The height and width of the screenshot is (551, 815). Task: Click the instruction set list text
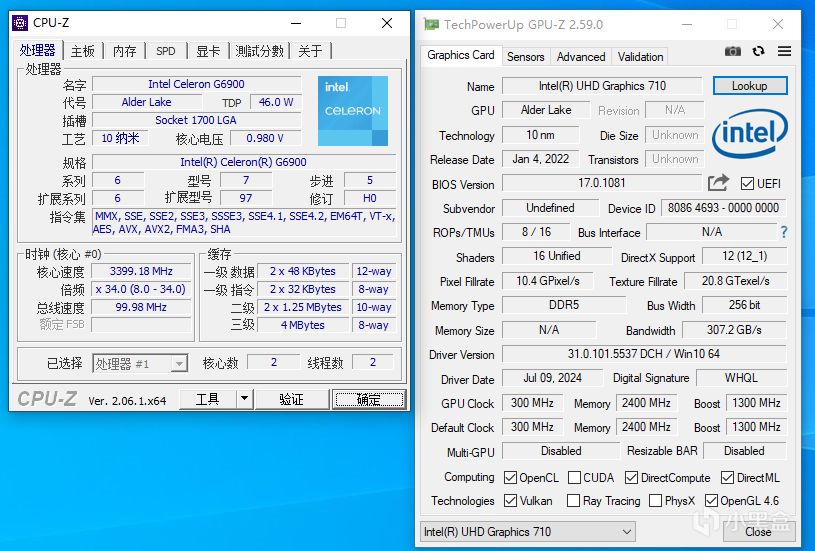[244, 222]
